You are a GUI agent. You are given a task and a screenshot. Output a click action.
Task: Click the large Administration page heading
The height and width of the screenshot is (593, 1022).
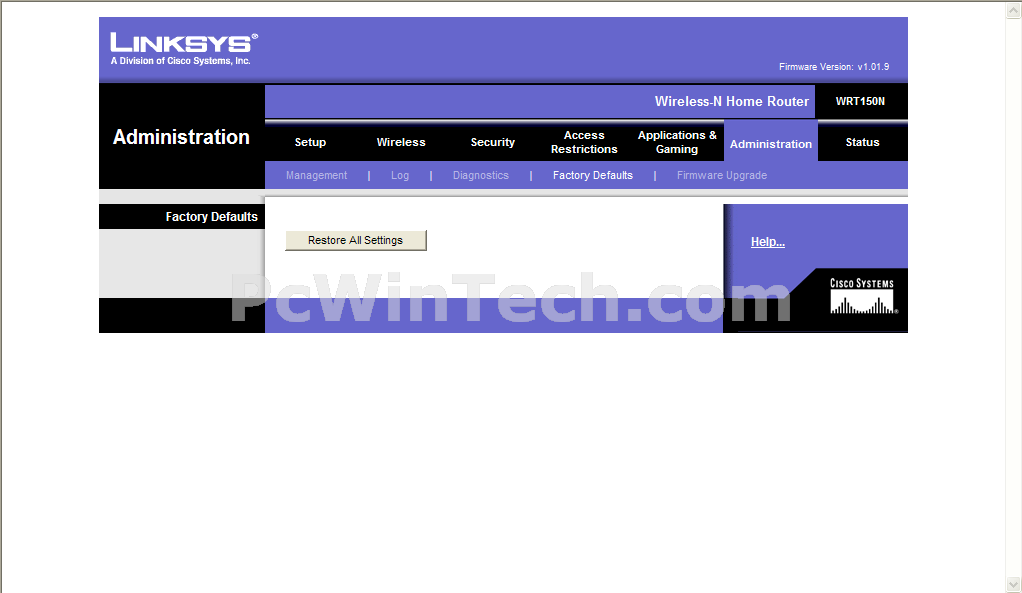pos(181,137)
